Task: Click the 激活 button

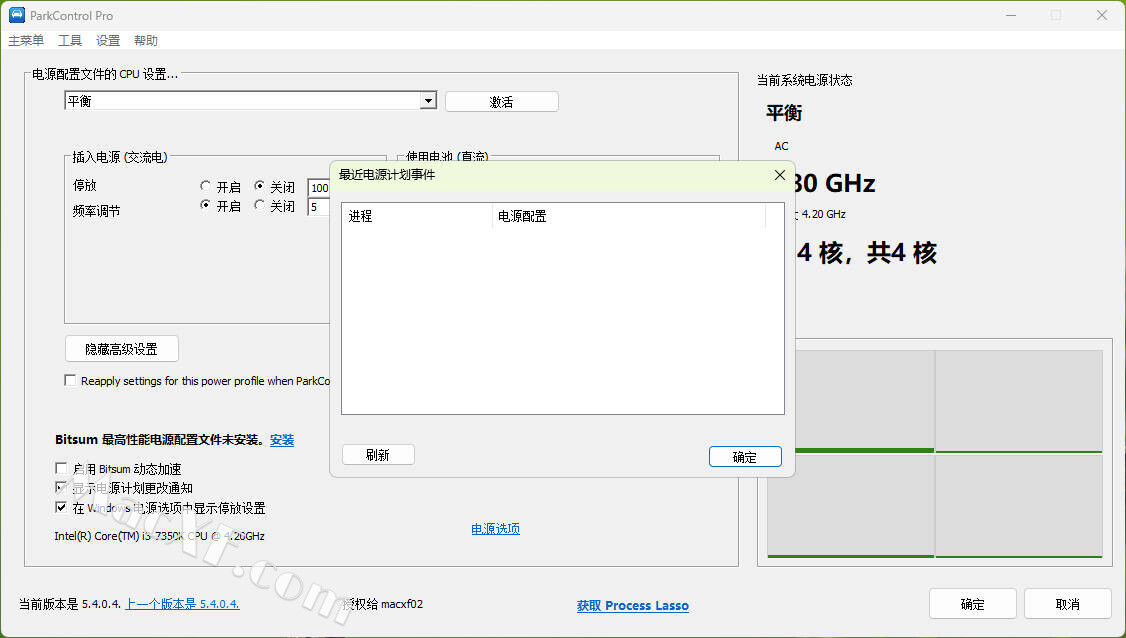Action: click(x=501, y=102)
